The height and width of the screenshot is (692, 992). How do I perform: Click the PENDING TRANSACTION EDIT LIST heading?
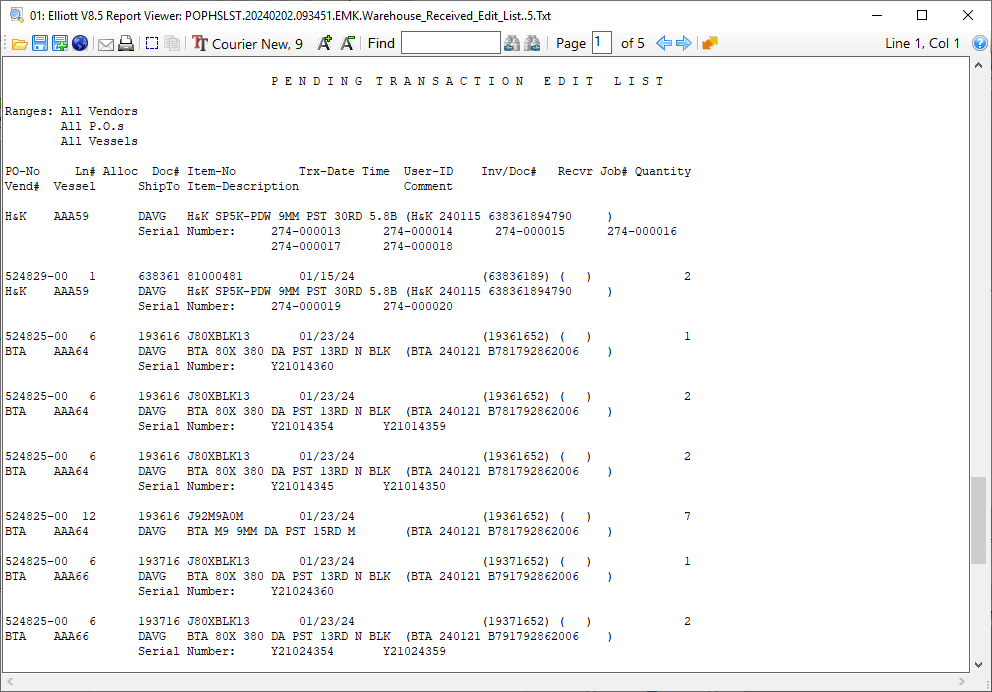pyautogui.click(x=468, y=81)
